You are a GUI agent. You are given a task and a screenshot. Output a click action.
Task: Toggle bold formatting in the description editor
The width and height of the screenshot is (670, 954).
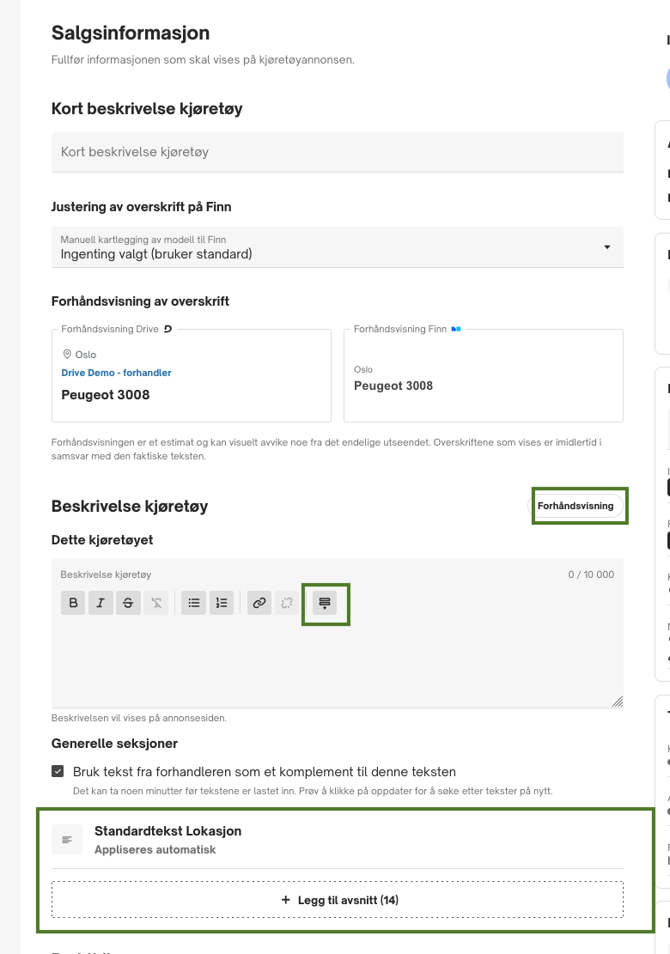[x=72, y=603]
